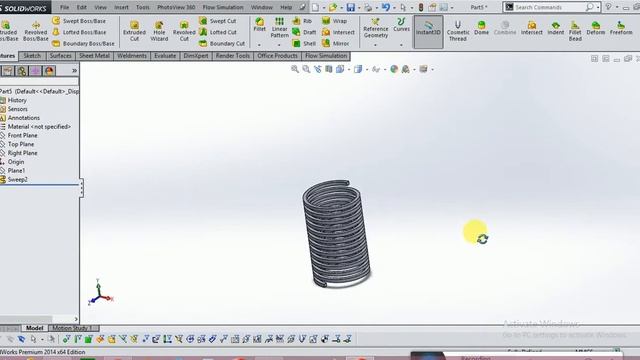This screenshot has width=640, height=360.
Task: Click the Undo icon
Action: (386, 7)
